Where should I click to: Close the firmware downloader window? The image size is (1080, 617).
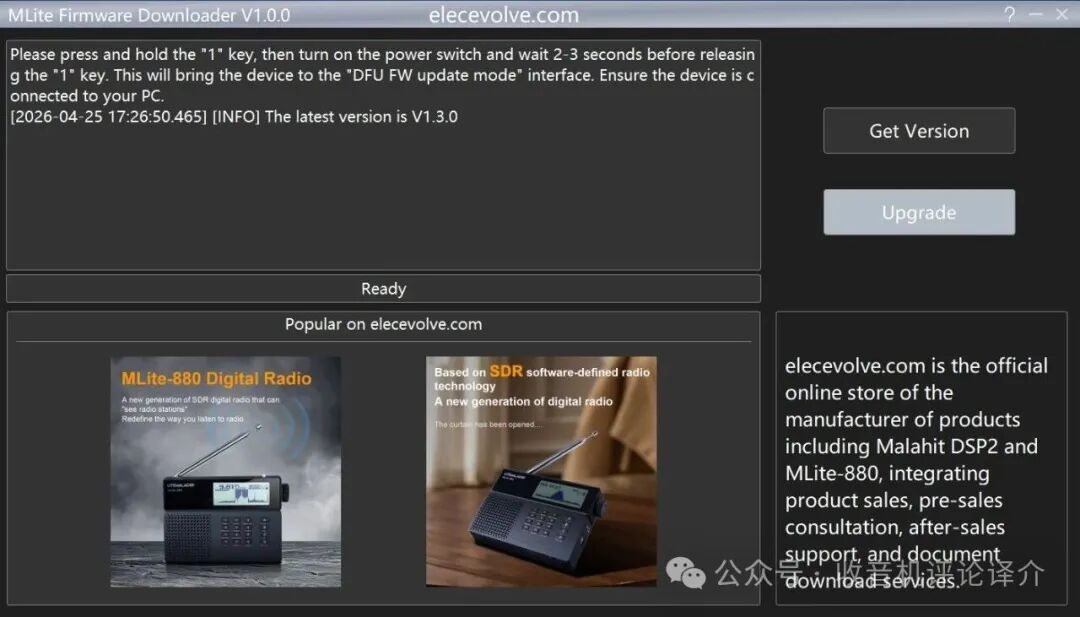[1062, 14]
